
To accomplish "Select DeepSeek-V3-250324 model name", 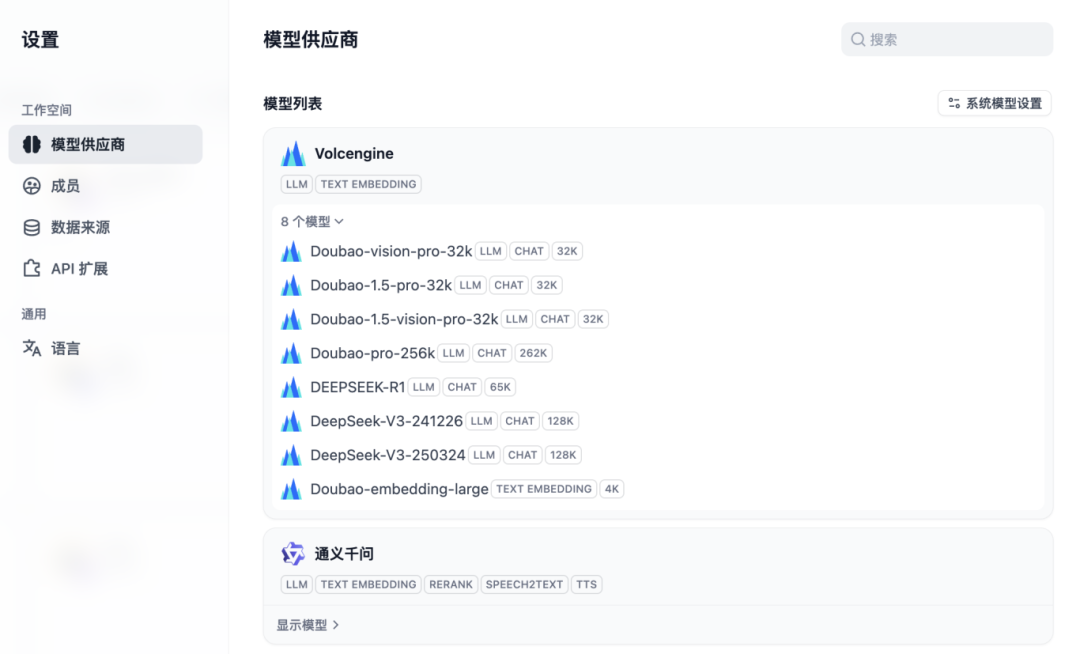I will [x=388, y=455].
